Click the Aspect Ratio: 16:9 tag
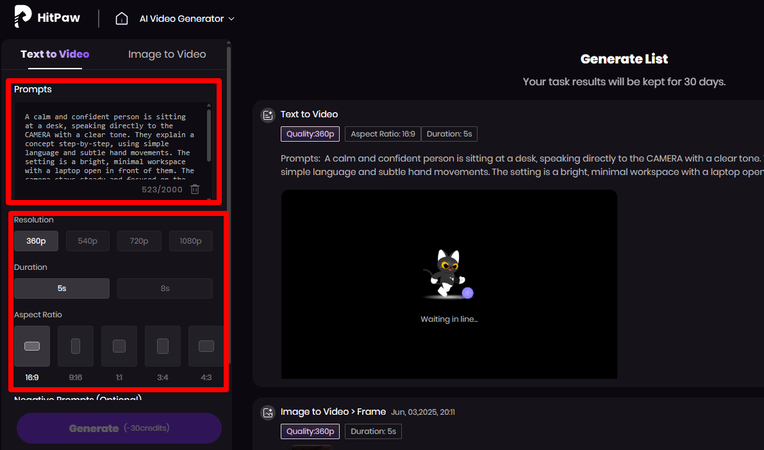This screenshot has height=450, width=764. 382,134
